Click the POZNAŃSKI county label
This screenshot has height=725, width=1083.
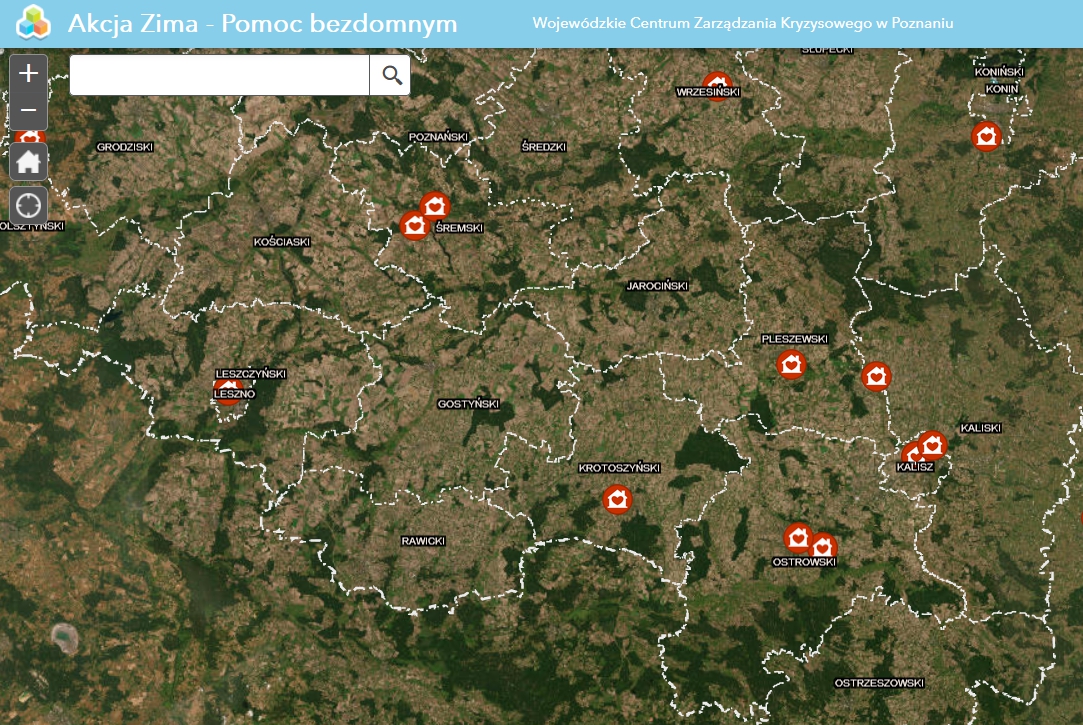point(439,137)
